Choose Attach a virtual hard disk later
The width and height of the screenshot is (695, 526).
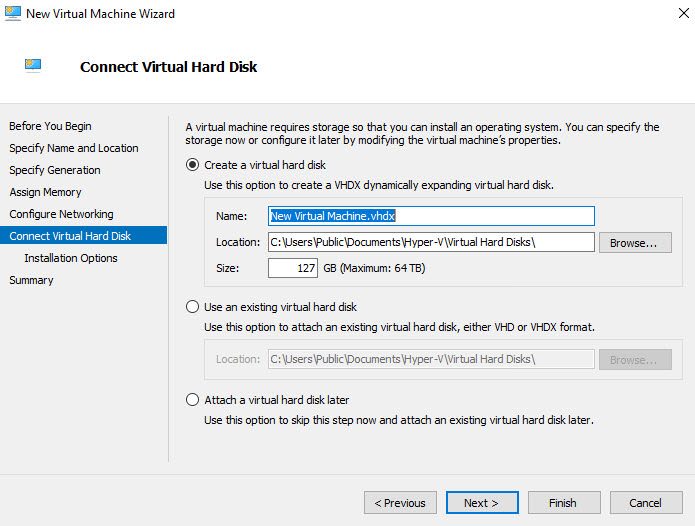[x=192, y=400]
